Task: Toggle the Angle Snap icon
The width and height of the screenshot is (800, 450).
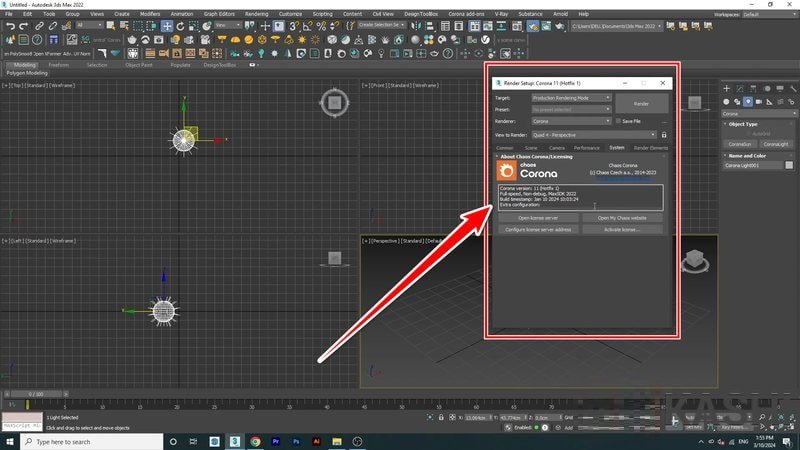Action: point(307,26)
